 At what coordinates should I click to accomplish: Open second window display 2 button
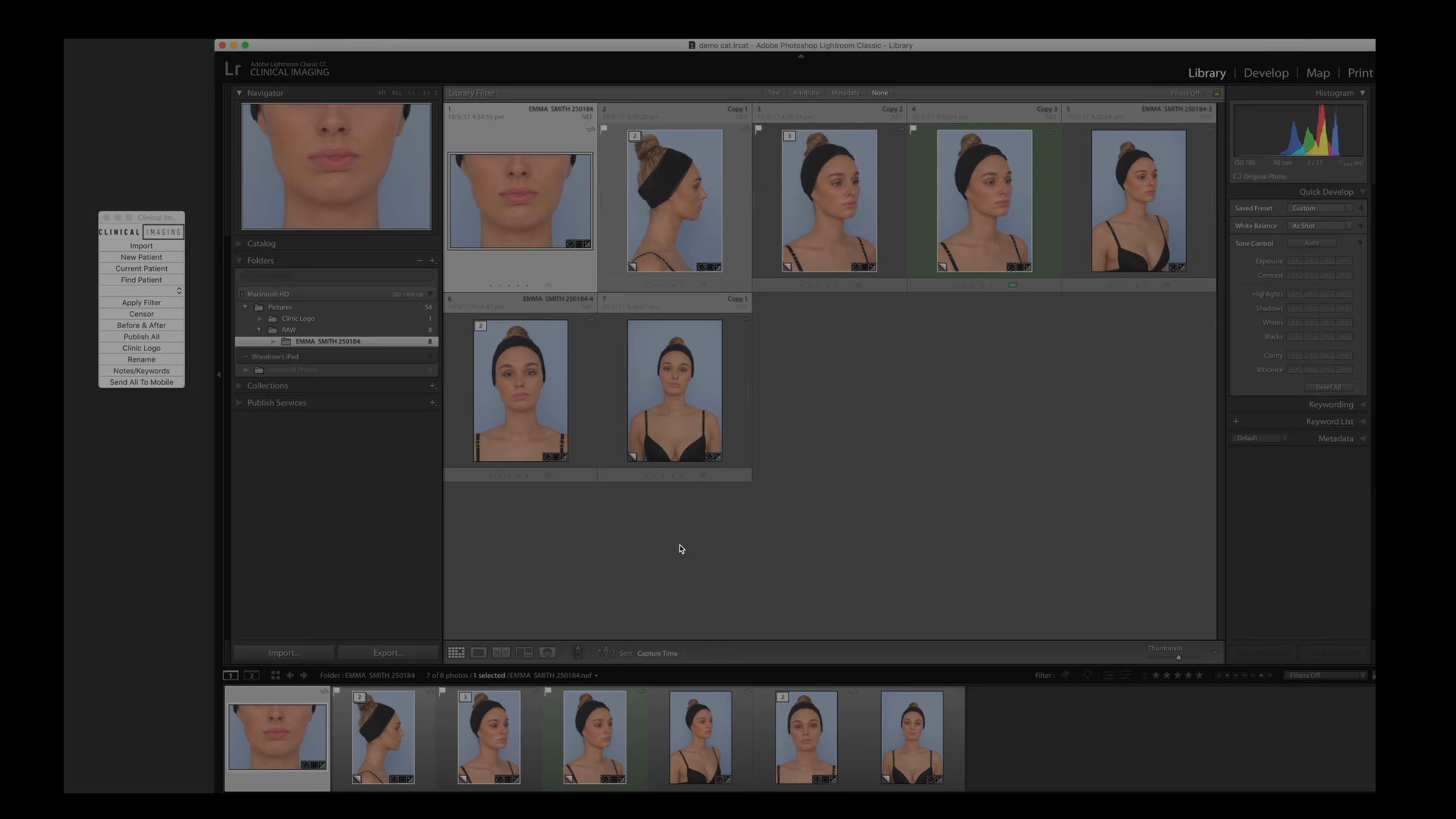[x=252, y=675]
